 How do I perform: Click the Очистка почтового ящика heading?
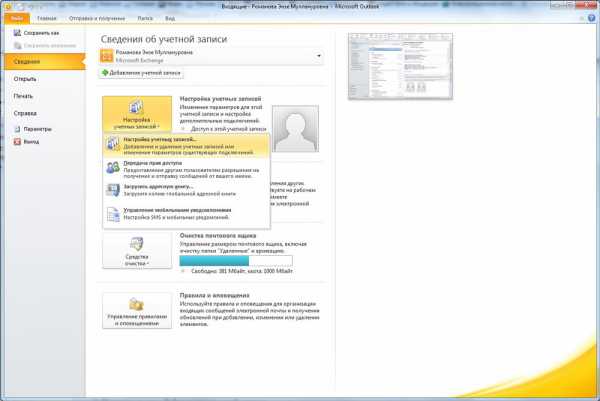click(x=218, y=236)
